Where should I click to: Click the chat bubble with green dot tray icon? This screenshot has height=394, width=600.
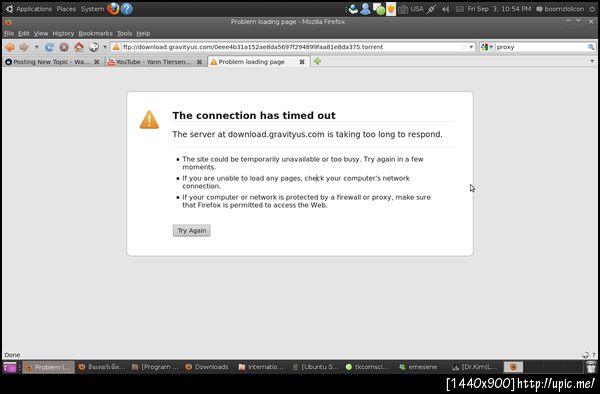[379, 9]
